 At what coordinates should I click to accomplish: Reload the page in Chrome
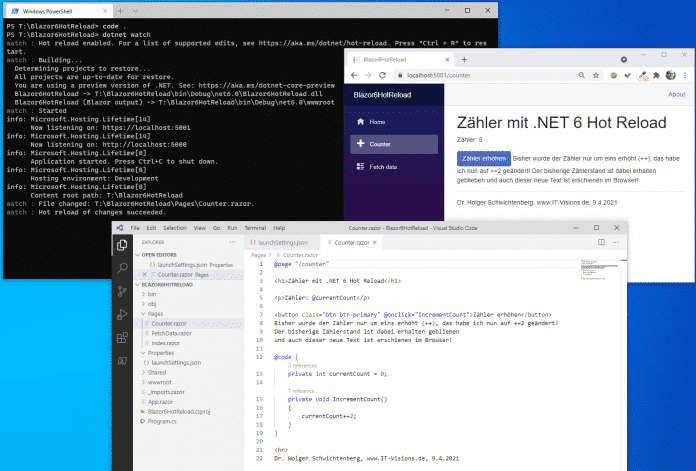(x=382, y=75)
